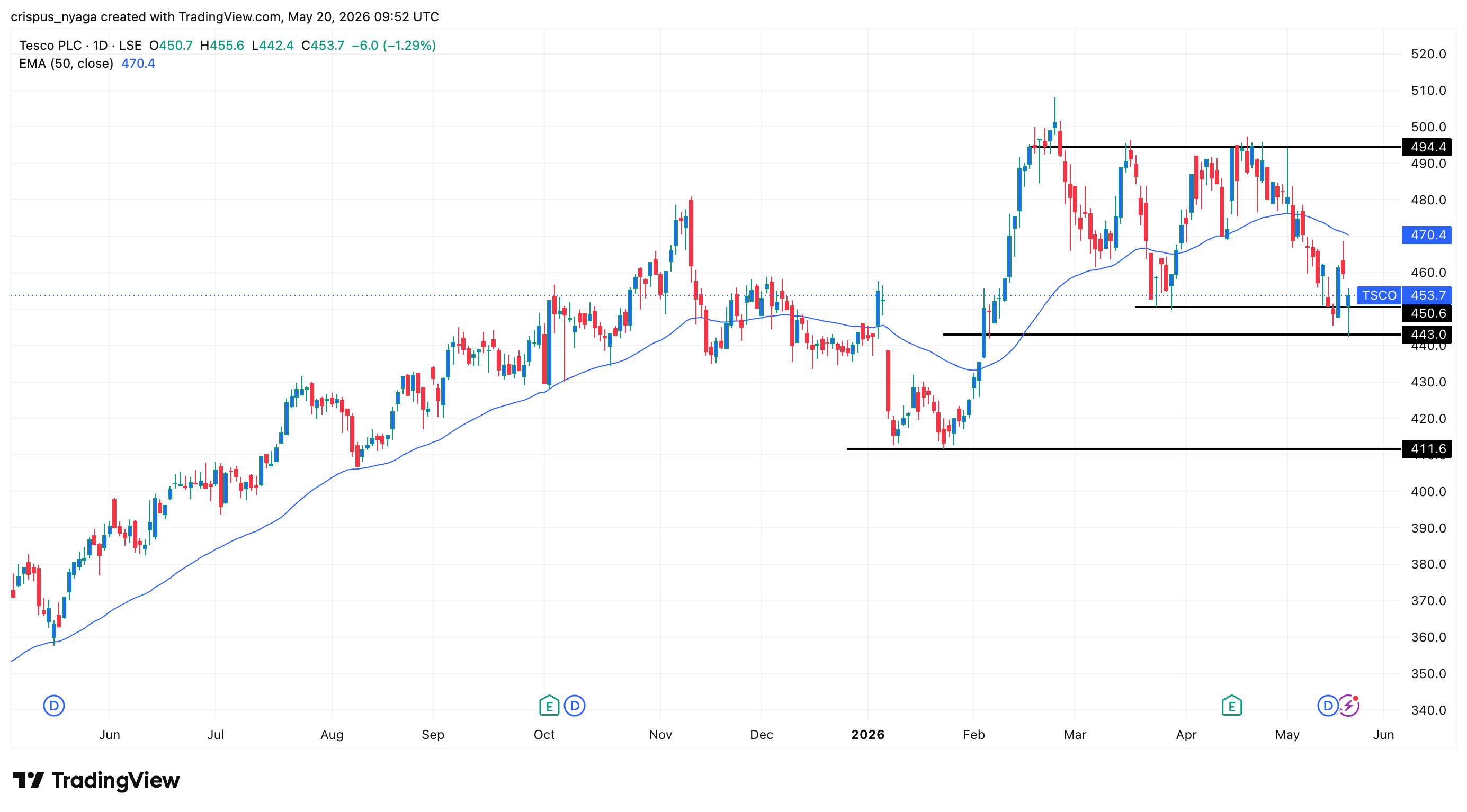
Task: Click the Mar label on time axis
Action: tap(1075, 735)
